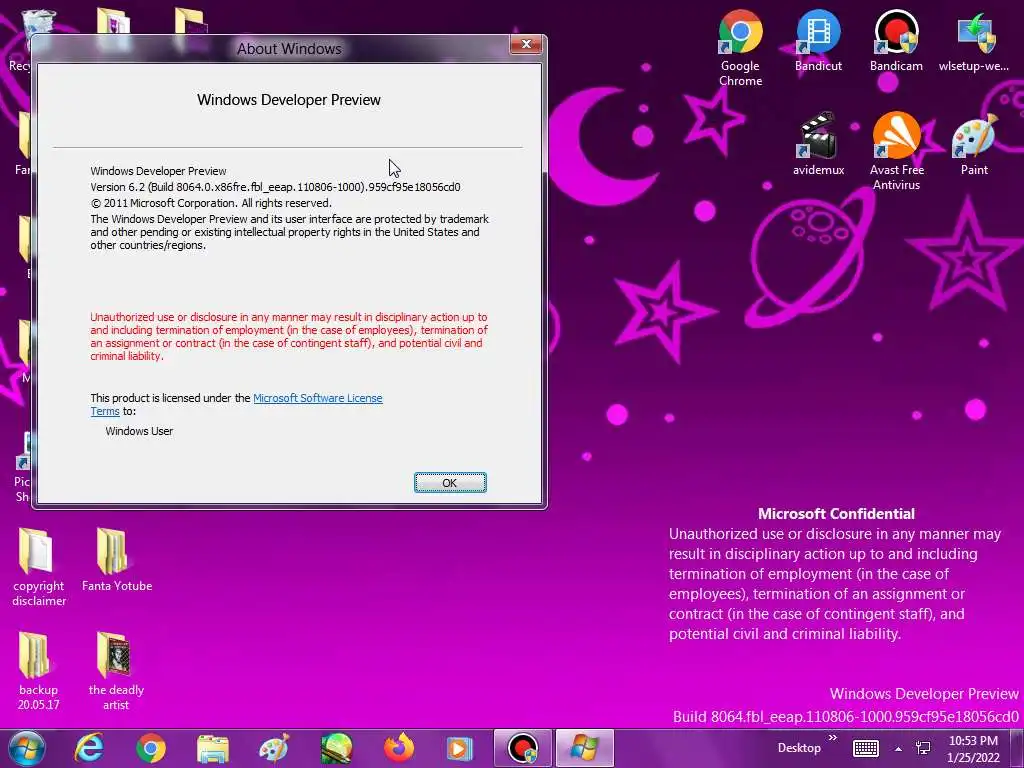Click the Desktop toolbar label
This screenshot has width=1024, height=768.
point(799,748)
